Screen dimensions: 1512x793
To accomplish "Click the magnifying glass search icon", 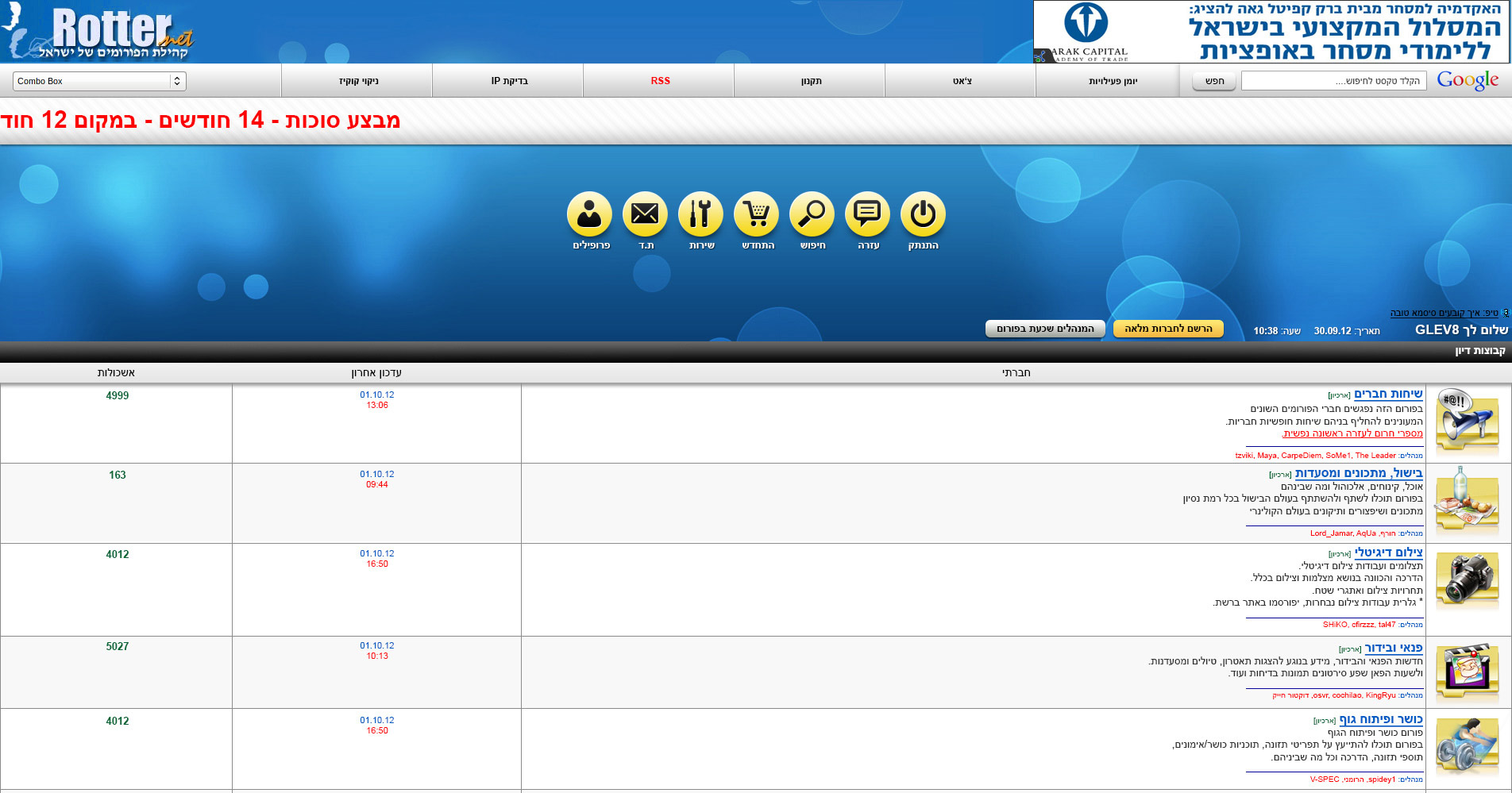I will pyautogui.click(x=812, y=214).
